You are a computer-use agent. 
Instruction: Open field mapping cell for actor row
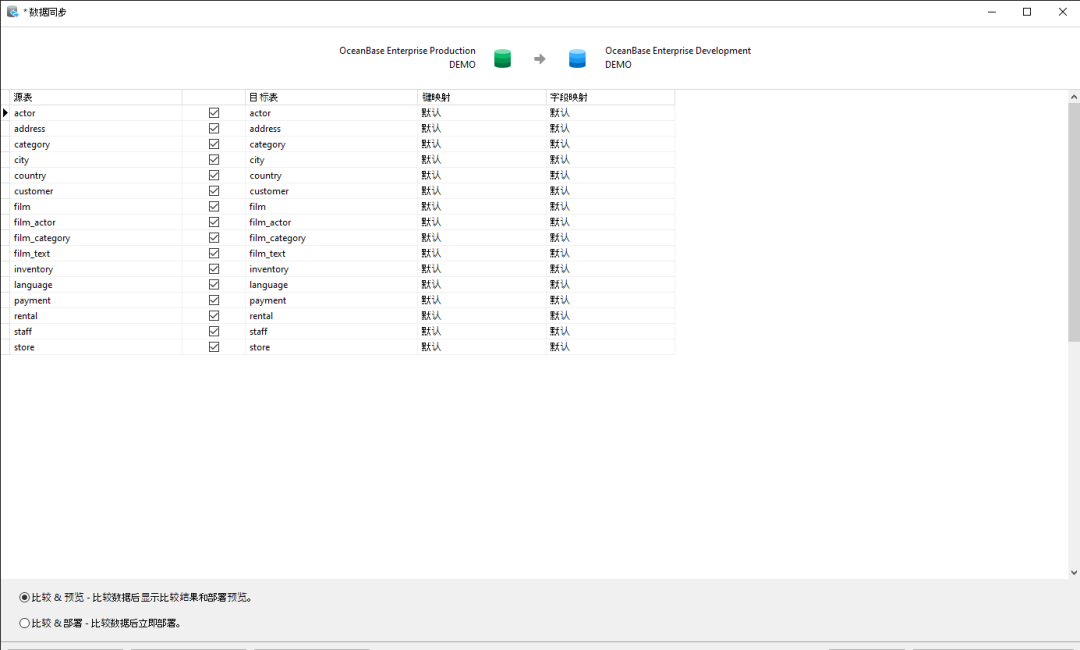point(611,113)
